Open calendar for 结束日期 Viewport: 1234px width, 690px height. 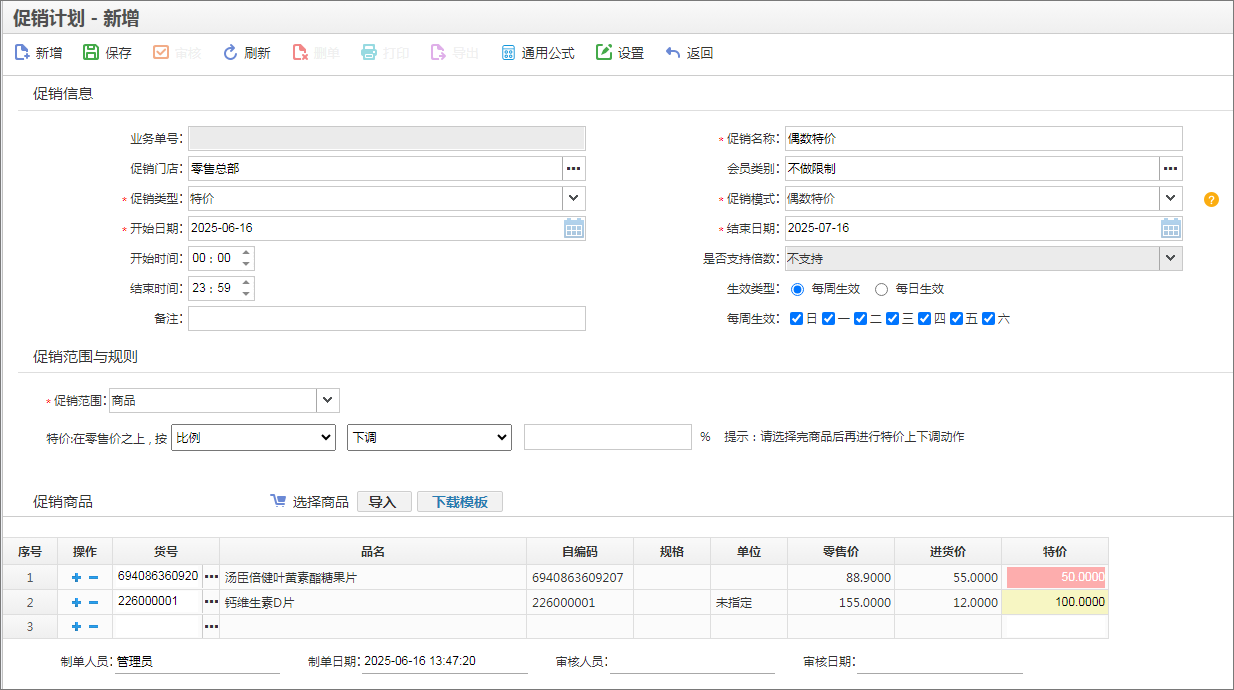click(x=1171, y=228)
